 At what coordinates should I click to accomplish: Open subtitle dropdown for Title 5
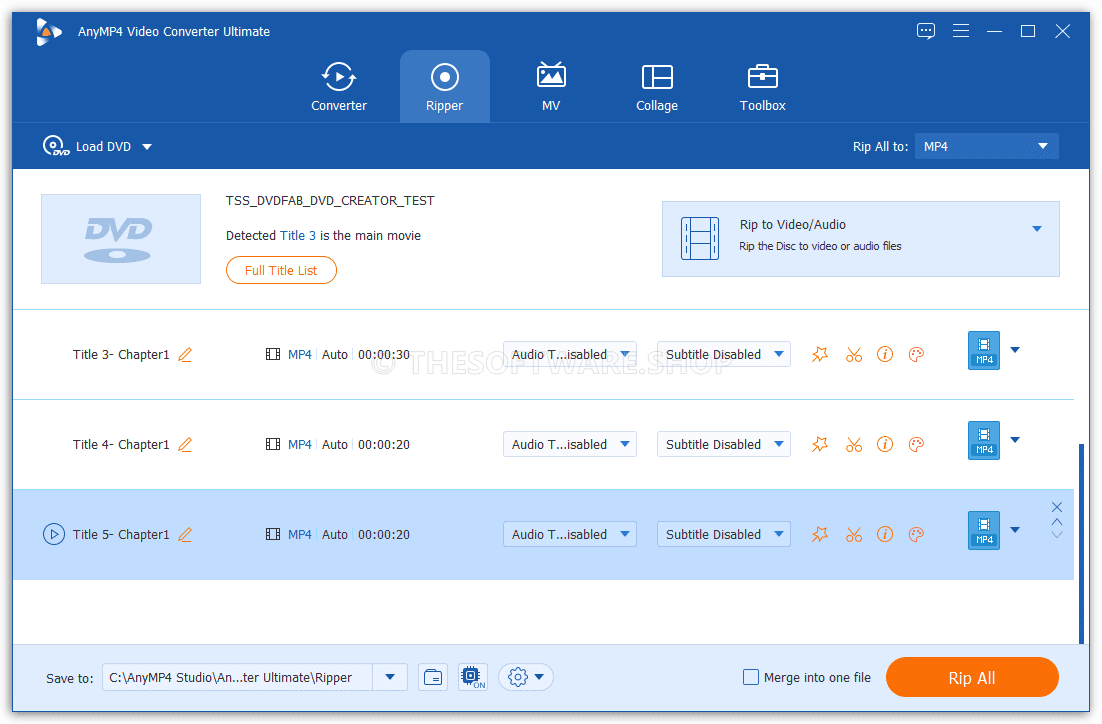pyautogui.click(x=724, y=534)
